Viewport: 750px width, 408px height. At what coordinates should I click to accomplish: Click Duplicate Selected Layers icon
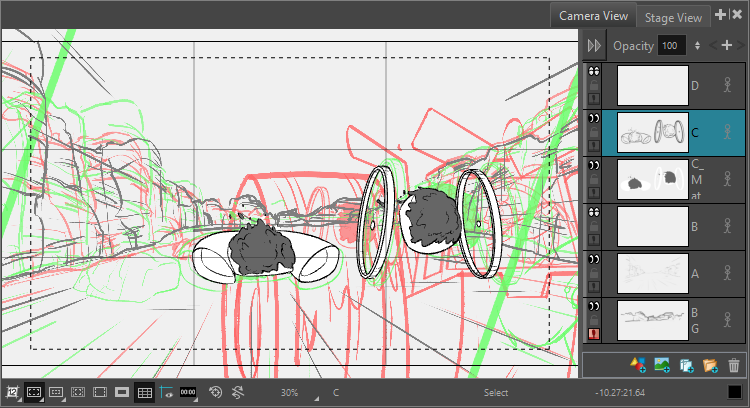tap(686, 365)
